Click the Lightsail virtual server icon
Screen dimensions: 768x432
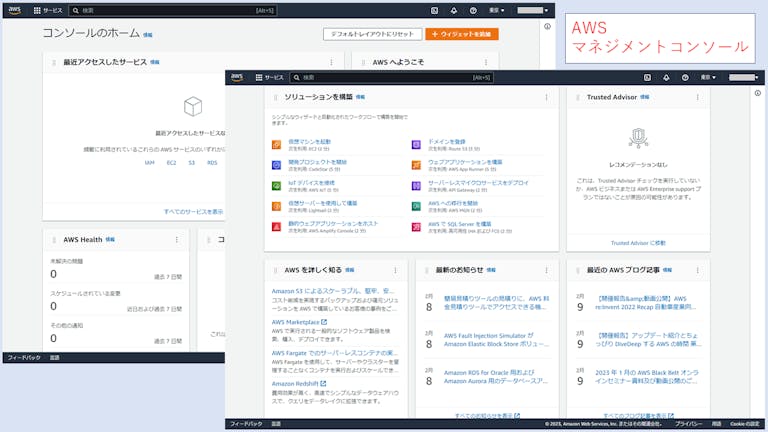pos(276,206)
